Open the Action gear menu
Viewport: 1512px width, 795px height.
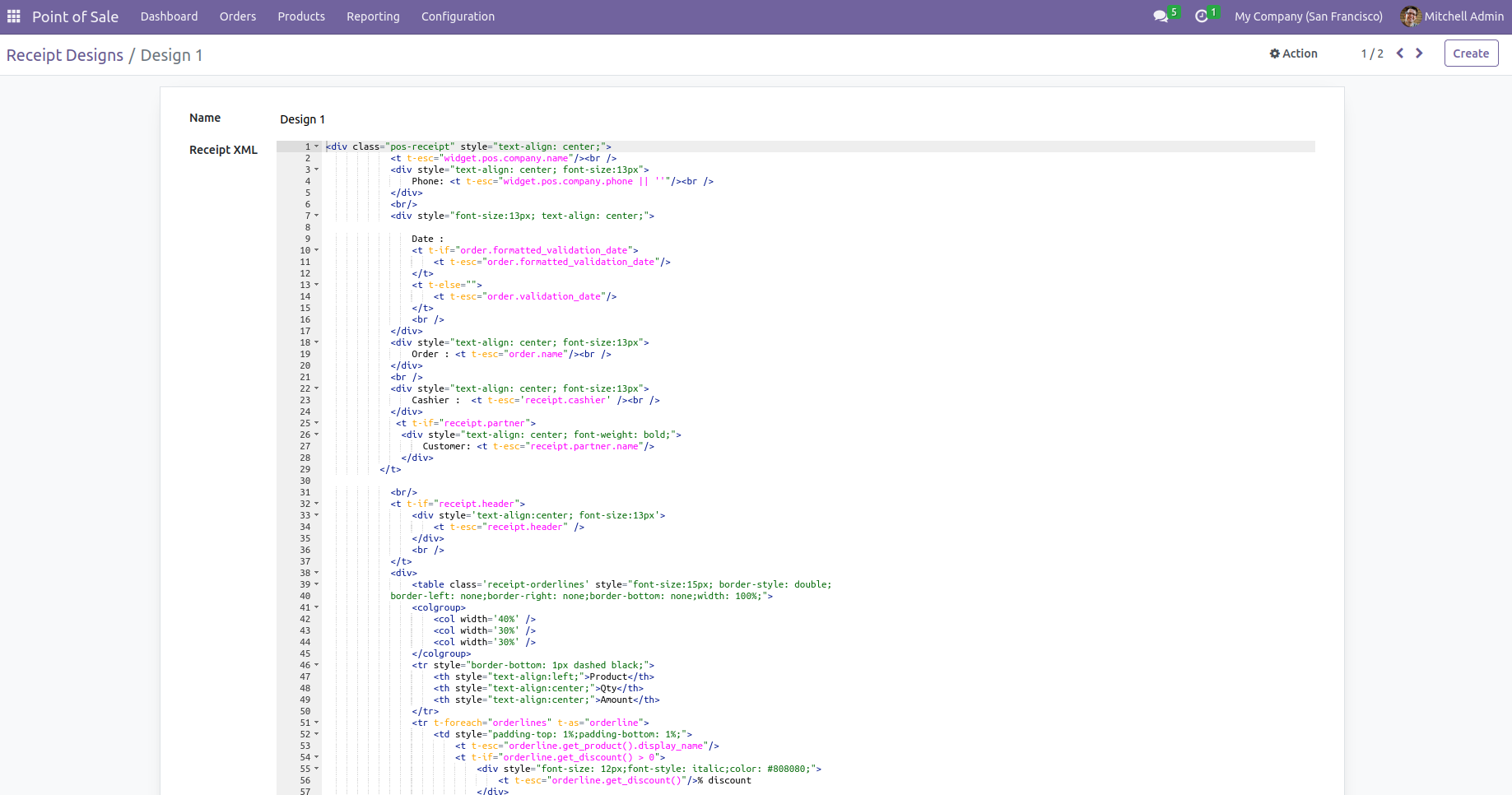pos(1293,53)
